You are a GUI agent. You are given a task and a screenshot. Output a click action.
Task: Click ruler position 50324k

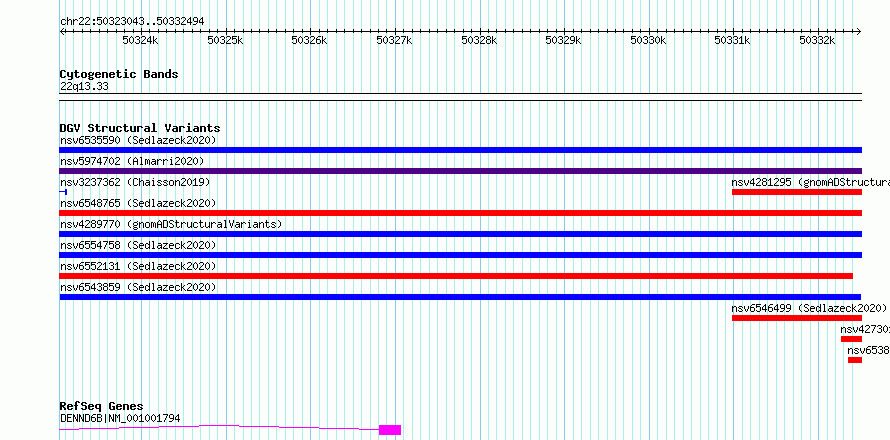(140, 40)
